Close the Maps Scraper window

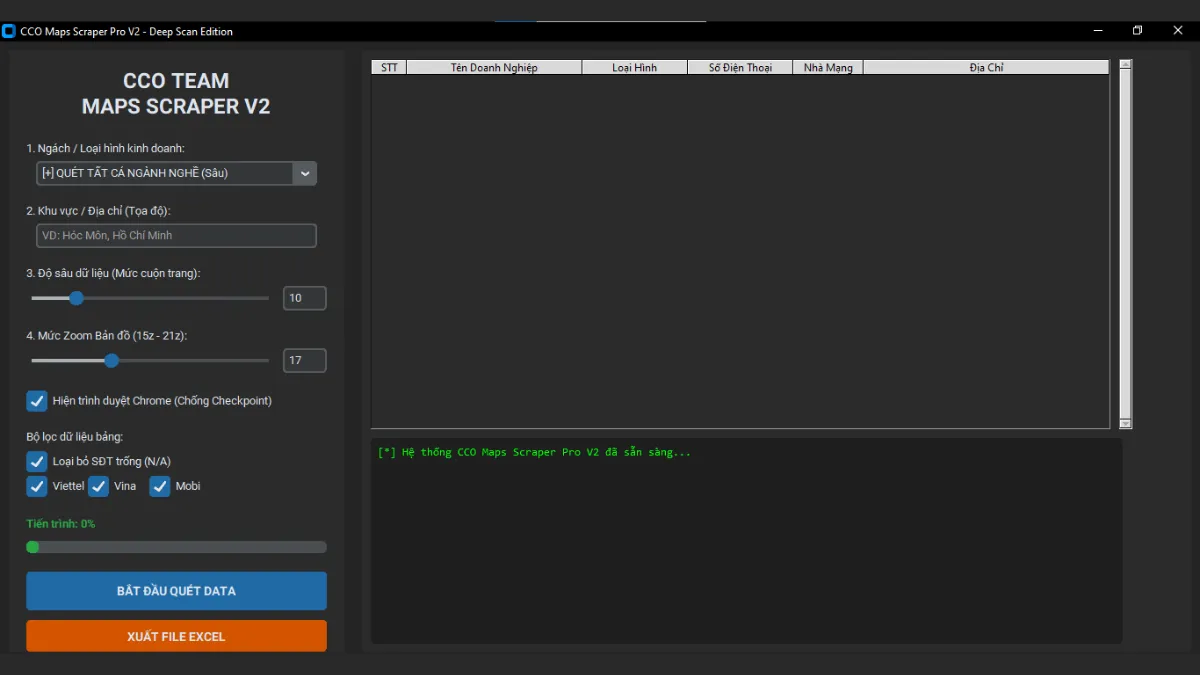click(1178, 31)
